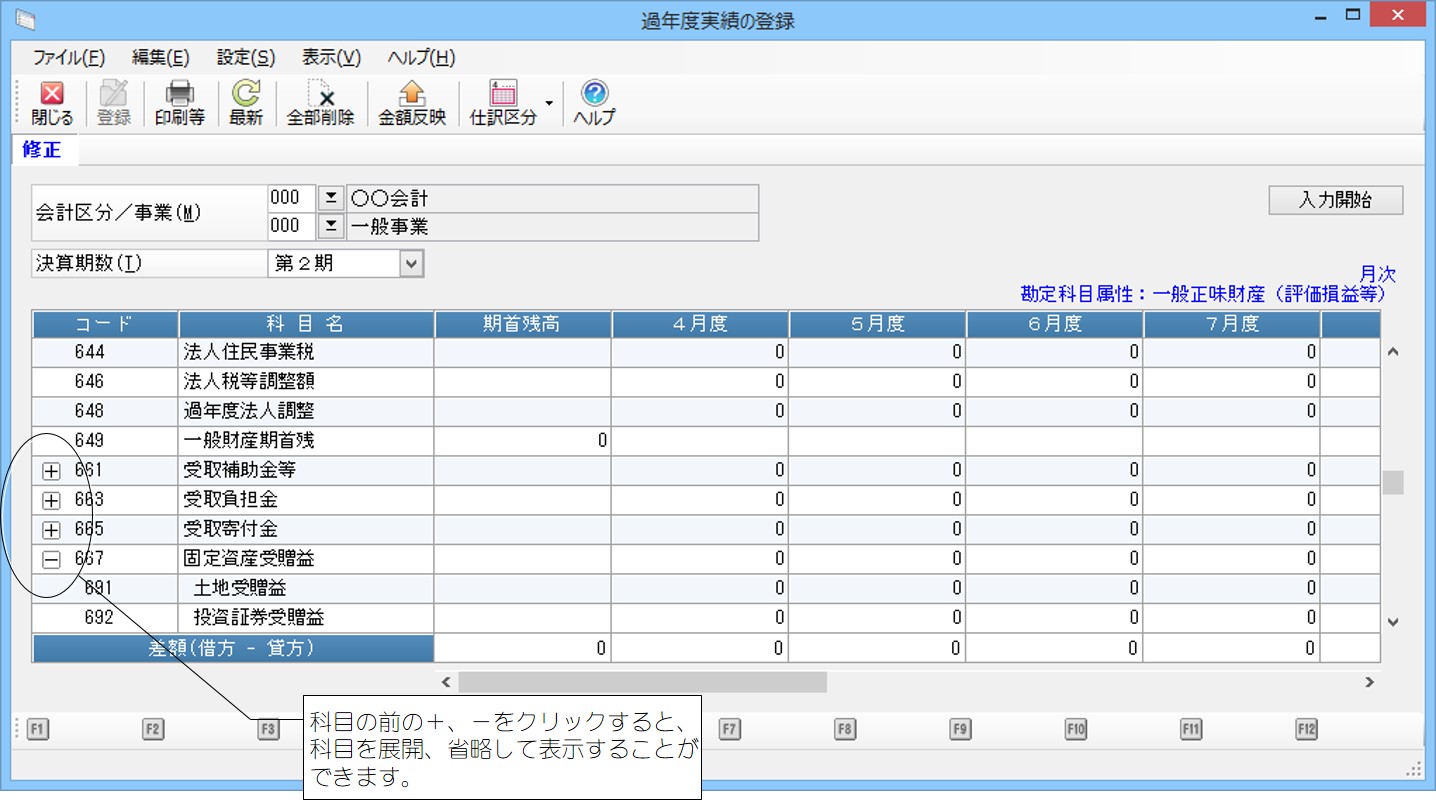Click the vertical scrollbar down arrow
Viewport: 1436px width, 803px height.
1393,622
